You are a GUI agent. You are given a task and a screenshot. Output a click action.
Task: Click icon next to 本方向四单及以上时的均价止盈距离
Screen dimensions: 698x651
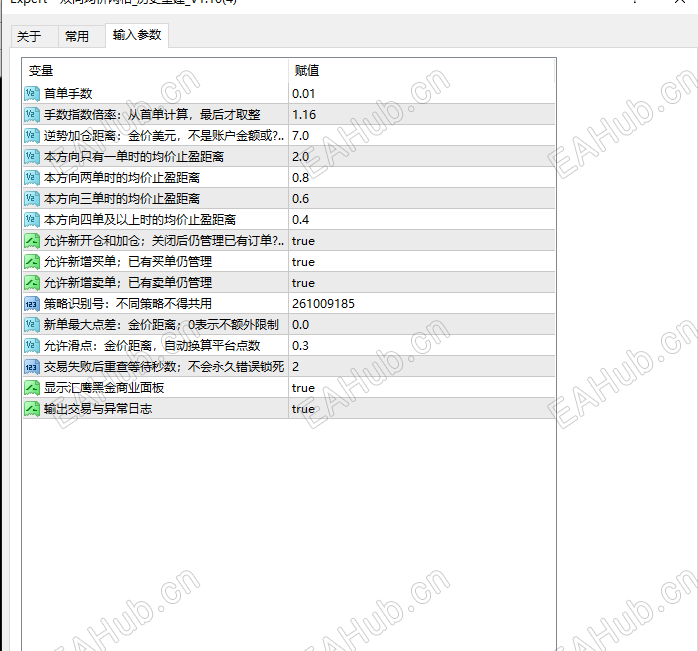[32, 220]
